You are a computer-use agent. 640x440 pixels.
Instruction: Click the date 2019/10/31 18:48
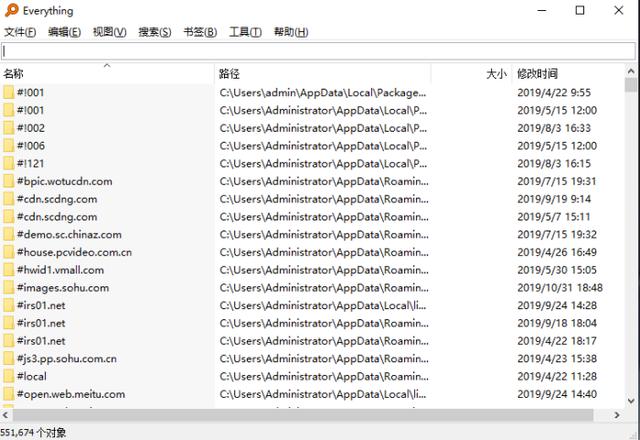pos(560,288)
